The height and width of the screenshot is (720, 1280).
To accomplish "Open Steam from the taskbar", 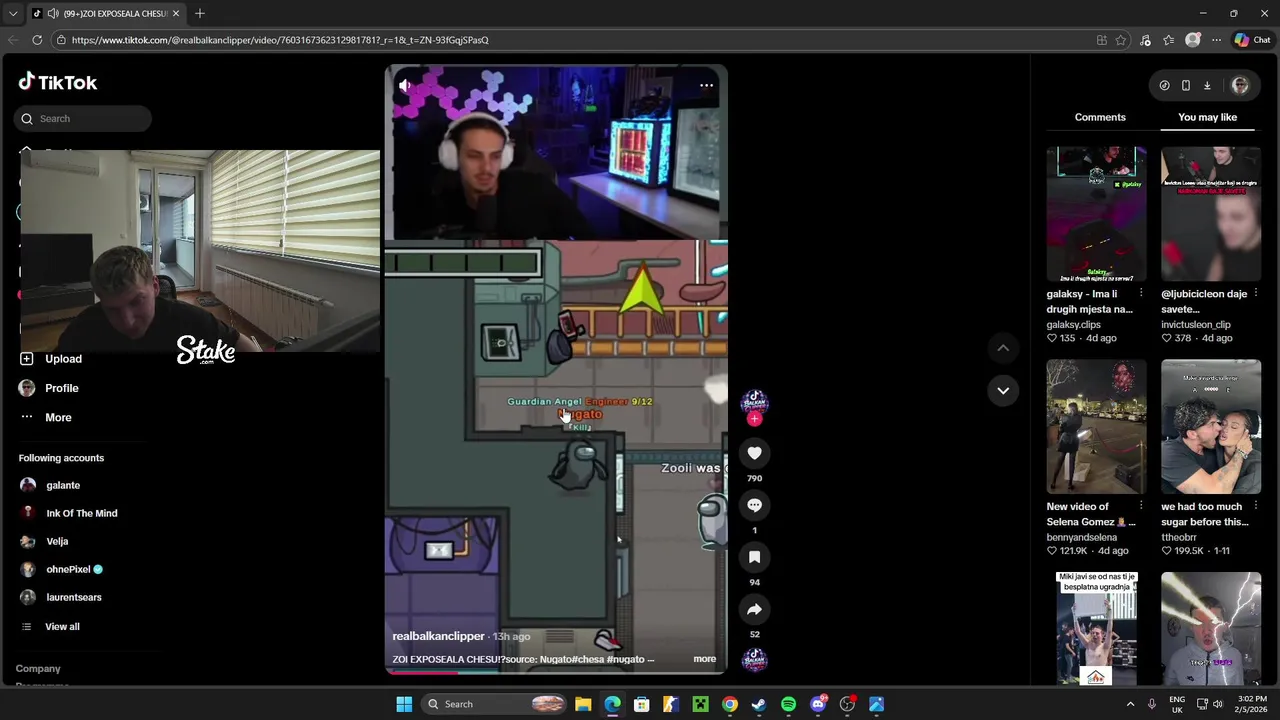I will pyautogui.click(x=759, y=704).
